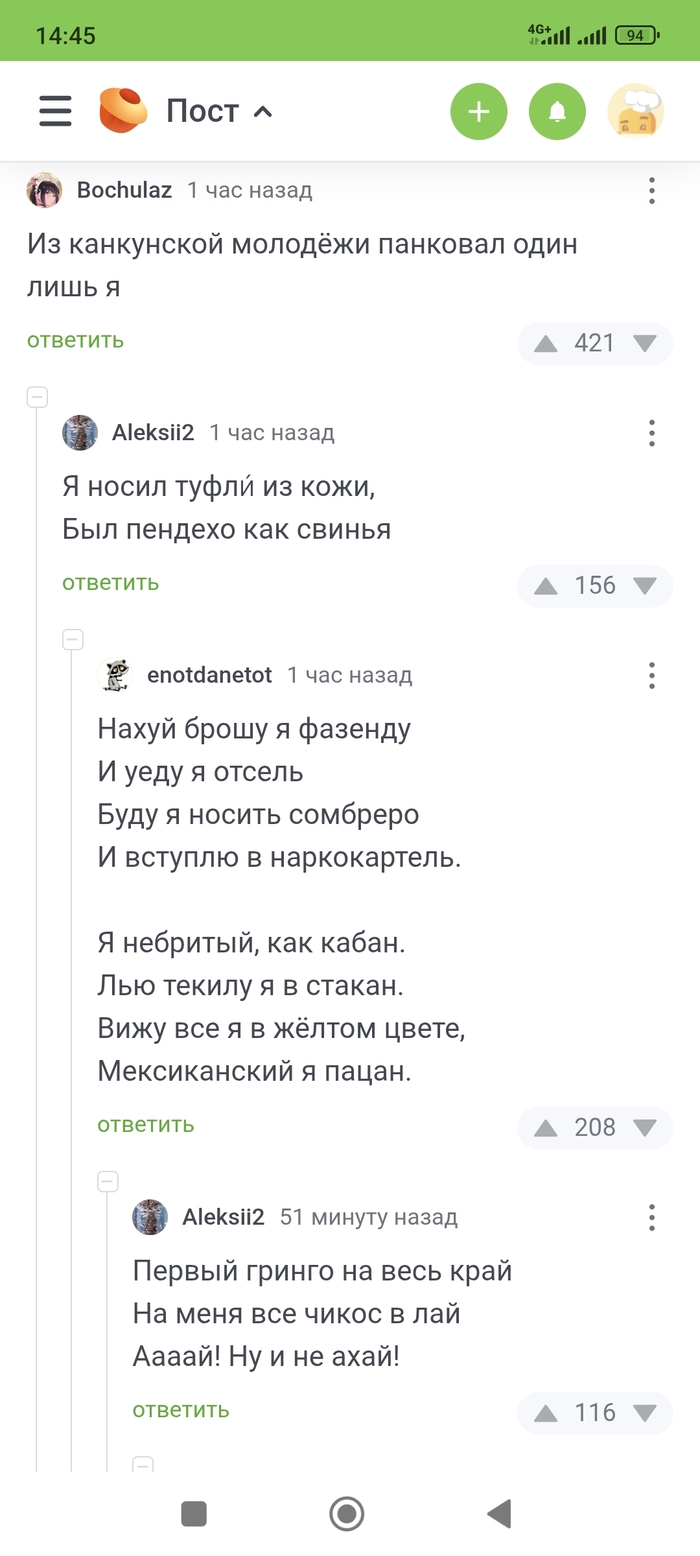Screen dimensions: 700x1556
Task: Open options menu on Bochulaz's comment
Action: pos(651,190)
